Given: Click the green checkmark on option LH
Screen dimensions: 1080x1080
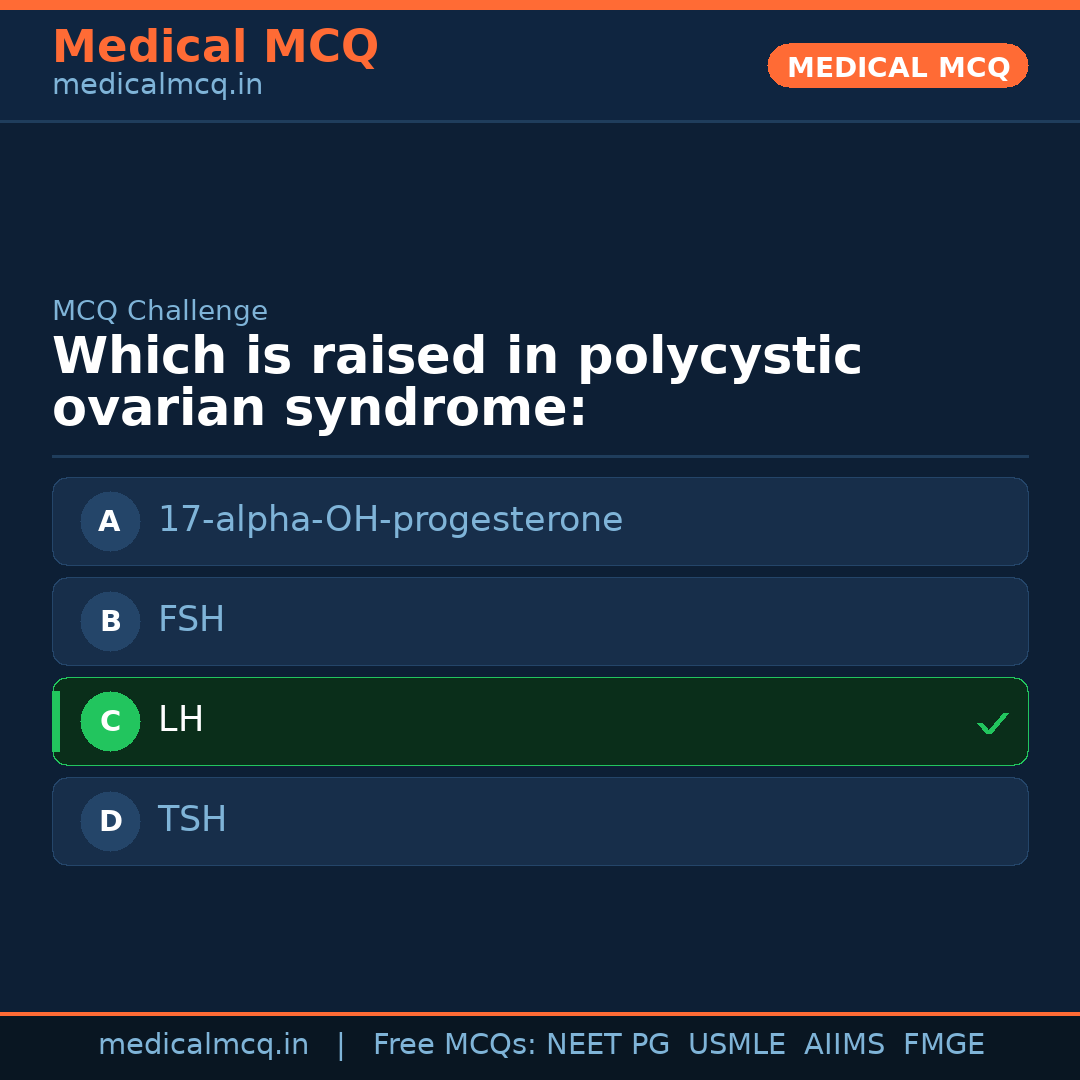Looking at the screenshot, I should point(992,722).
